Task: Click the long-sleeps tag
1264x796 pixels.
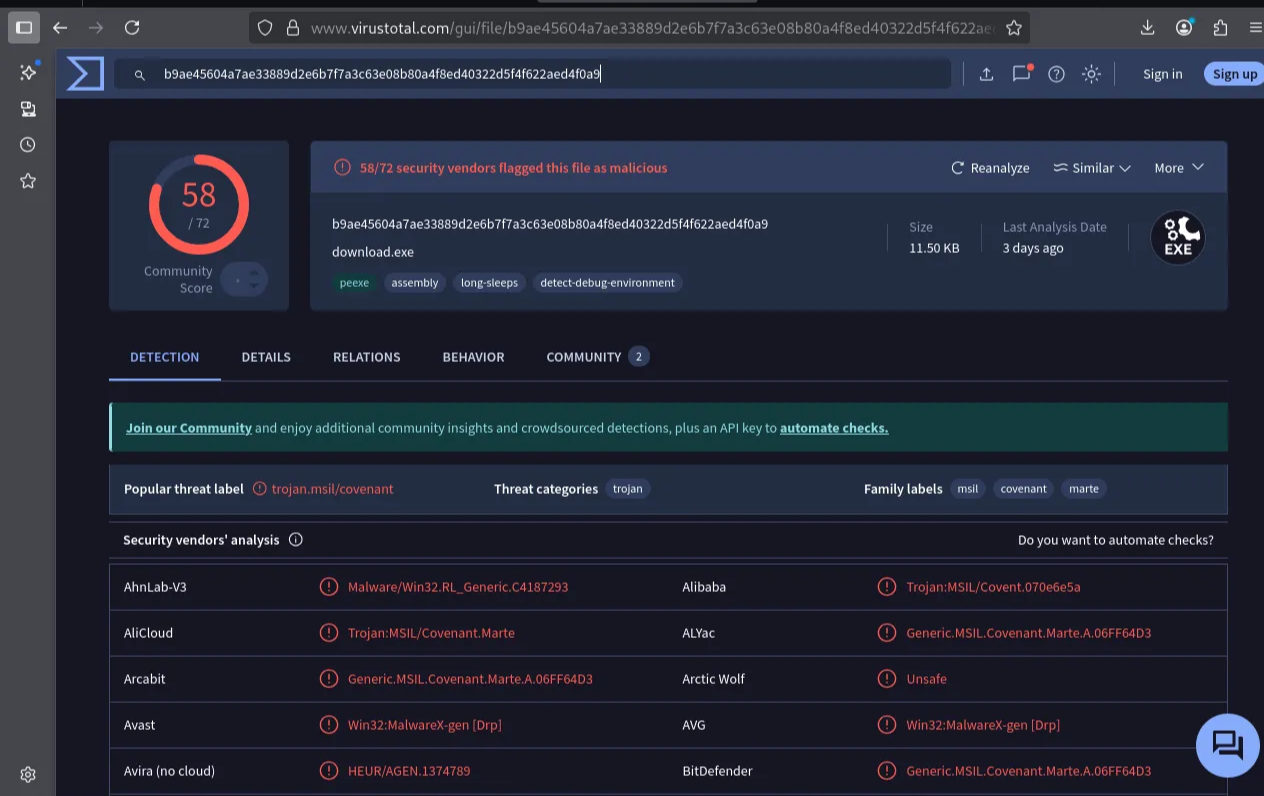Action: 489,283
